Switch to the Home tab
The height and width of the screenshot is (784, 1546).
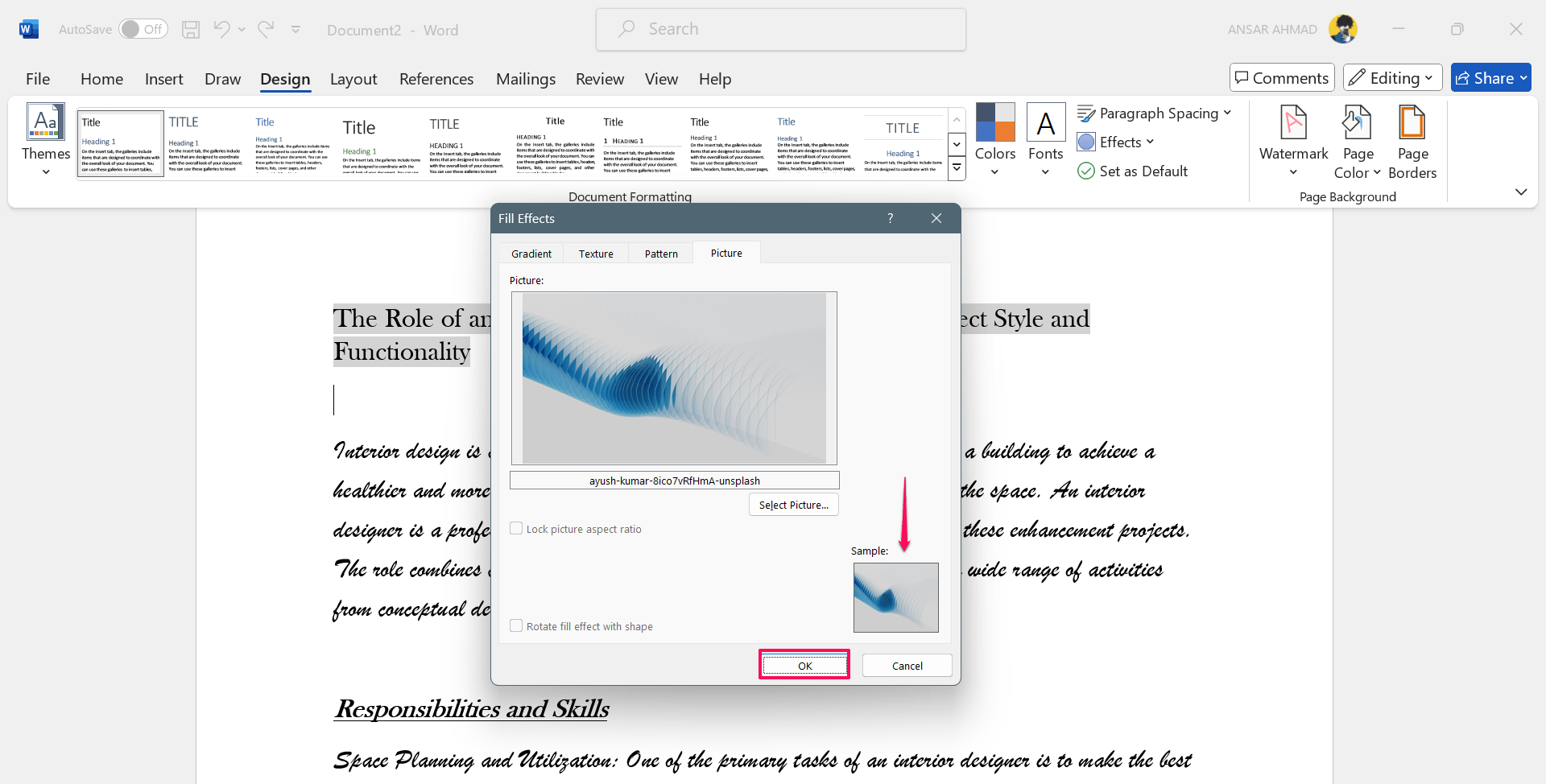click(x=101, y=79)
